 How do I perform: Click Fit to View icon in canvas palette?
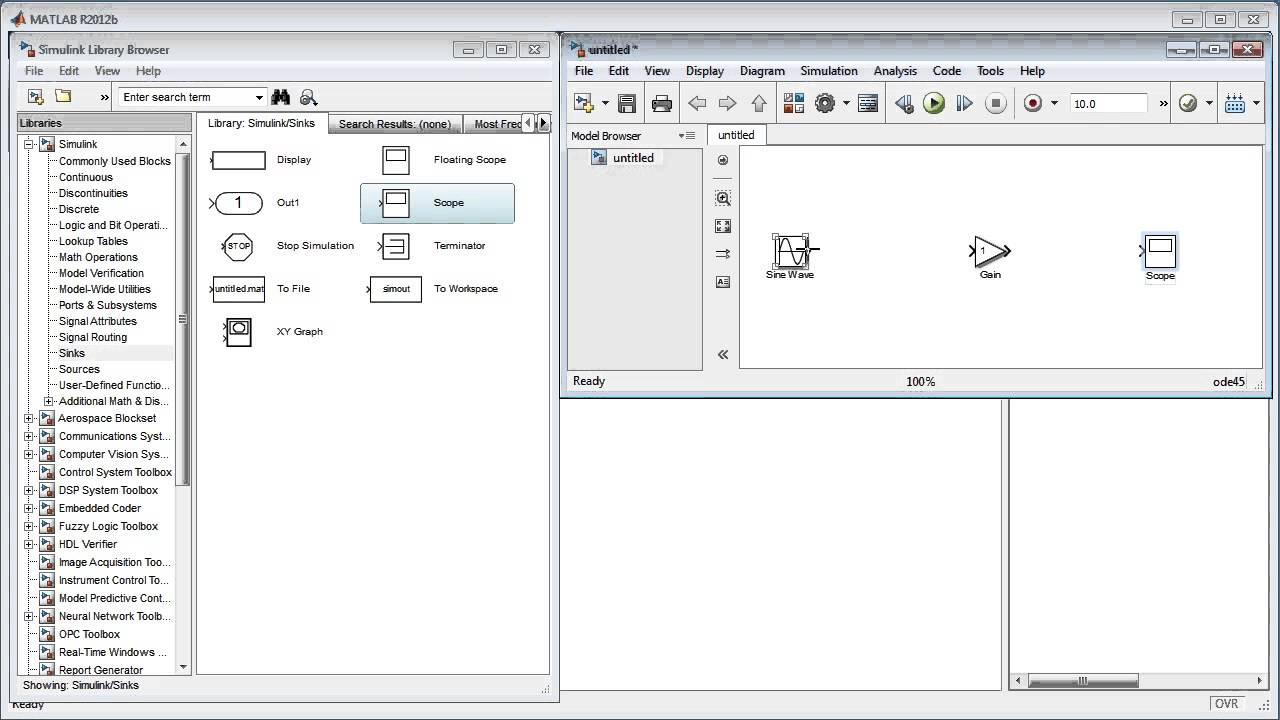[723, 226]
